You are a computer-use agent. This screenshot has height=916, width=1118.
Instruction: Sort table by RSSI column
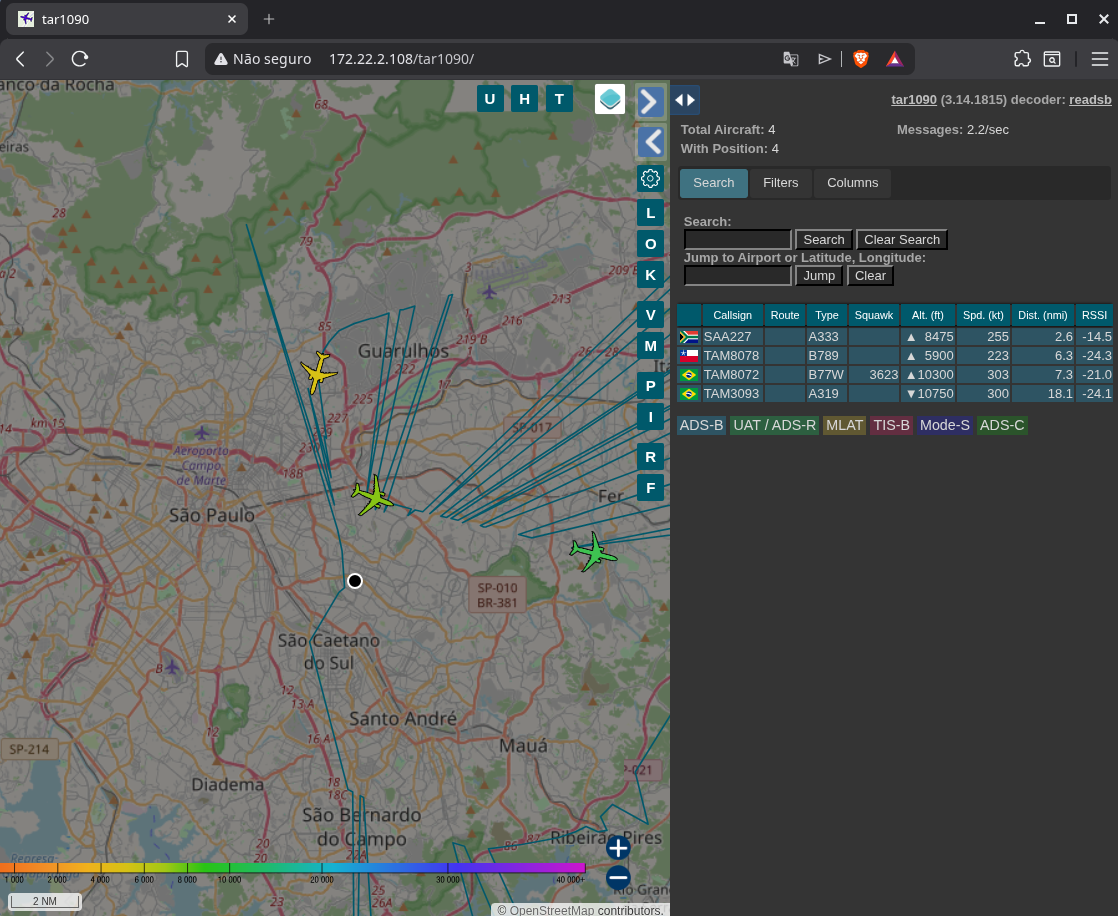point(1094,315)
